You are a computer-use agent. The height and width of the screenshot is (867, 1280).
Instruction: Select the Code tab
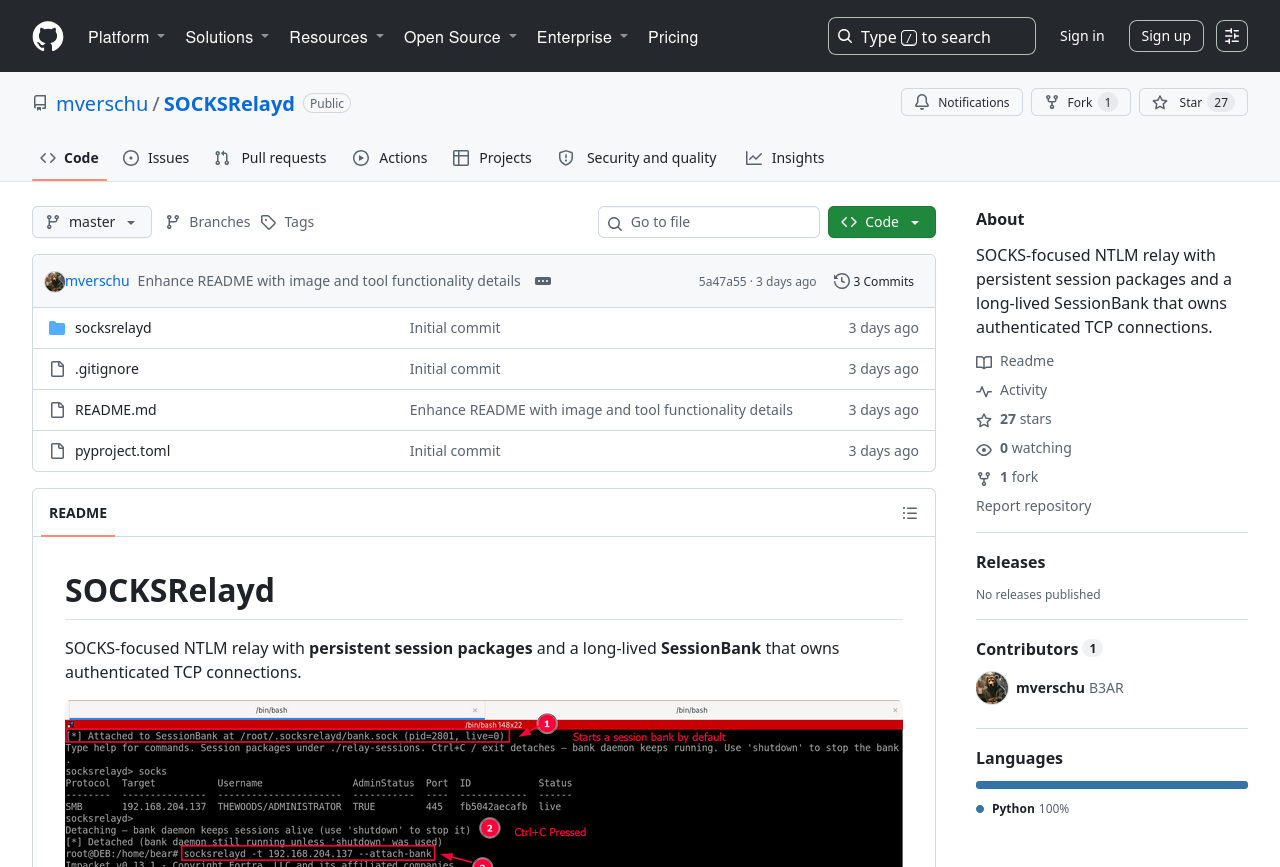pos(69,158)
